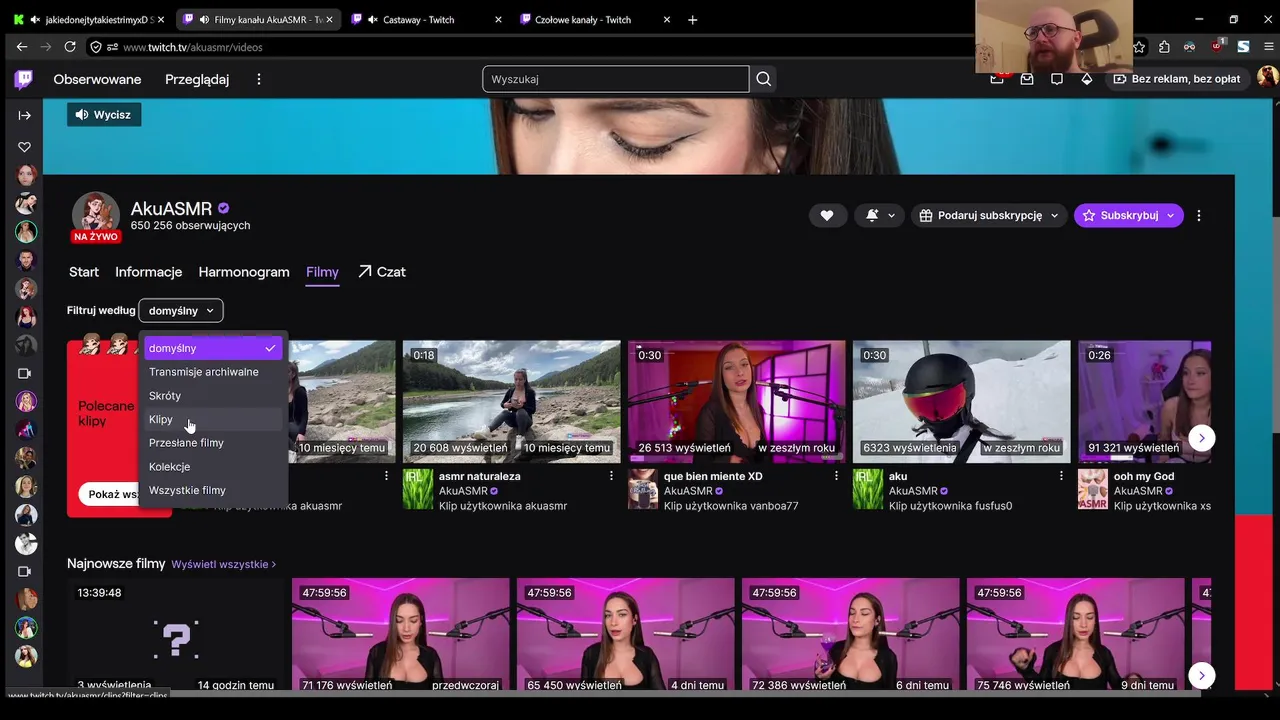The image size is (1280, 720).
Task: Expand the notification bell dropdown
Action: coord(880,215)
